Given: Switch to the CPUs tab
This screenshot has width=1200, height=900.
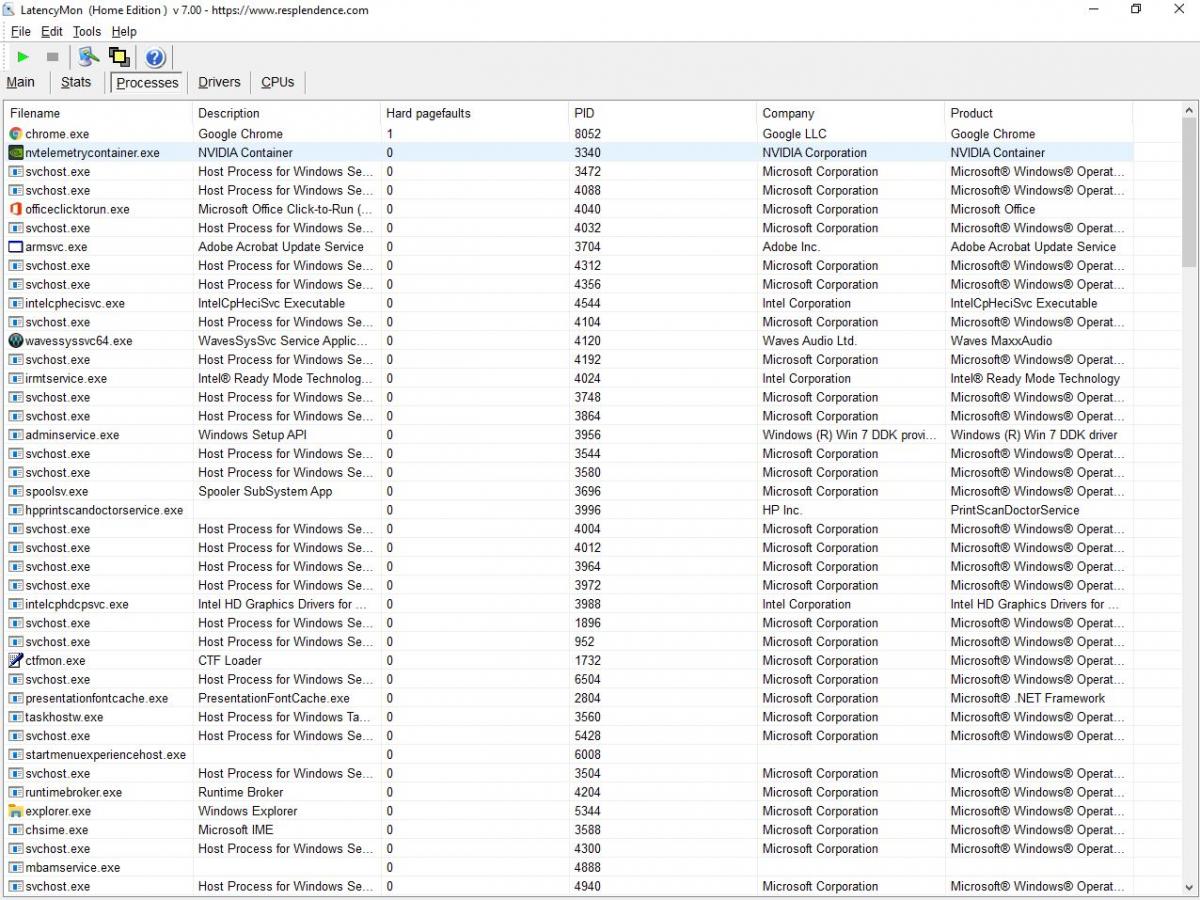Looking at the screenshot, I should point(278,82).
